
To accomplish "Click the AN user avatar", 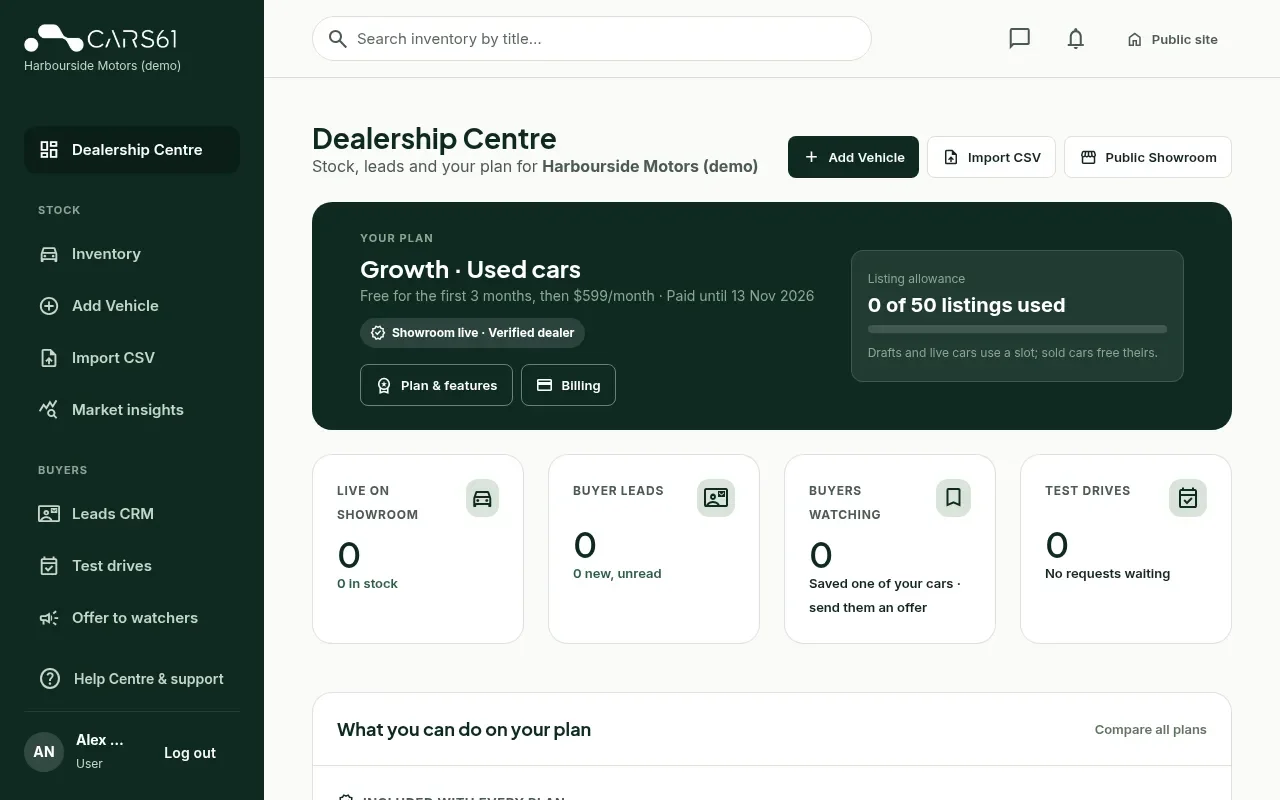I will (x=44, y=752).
